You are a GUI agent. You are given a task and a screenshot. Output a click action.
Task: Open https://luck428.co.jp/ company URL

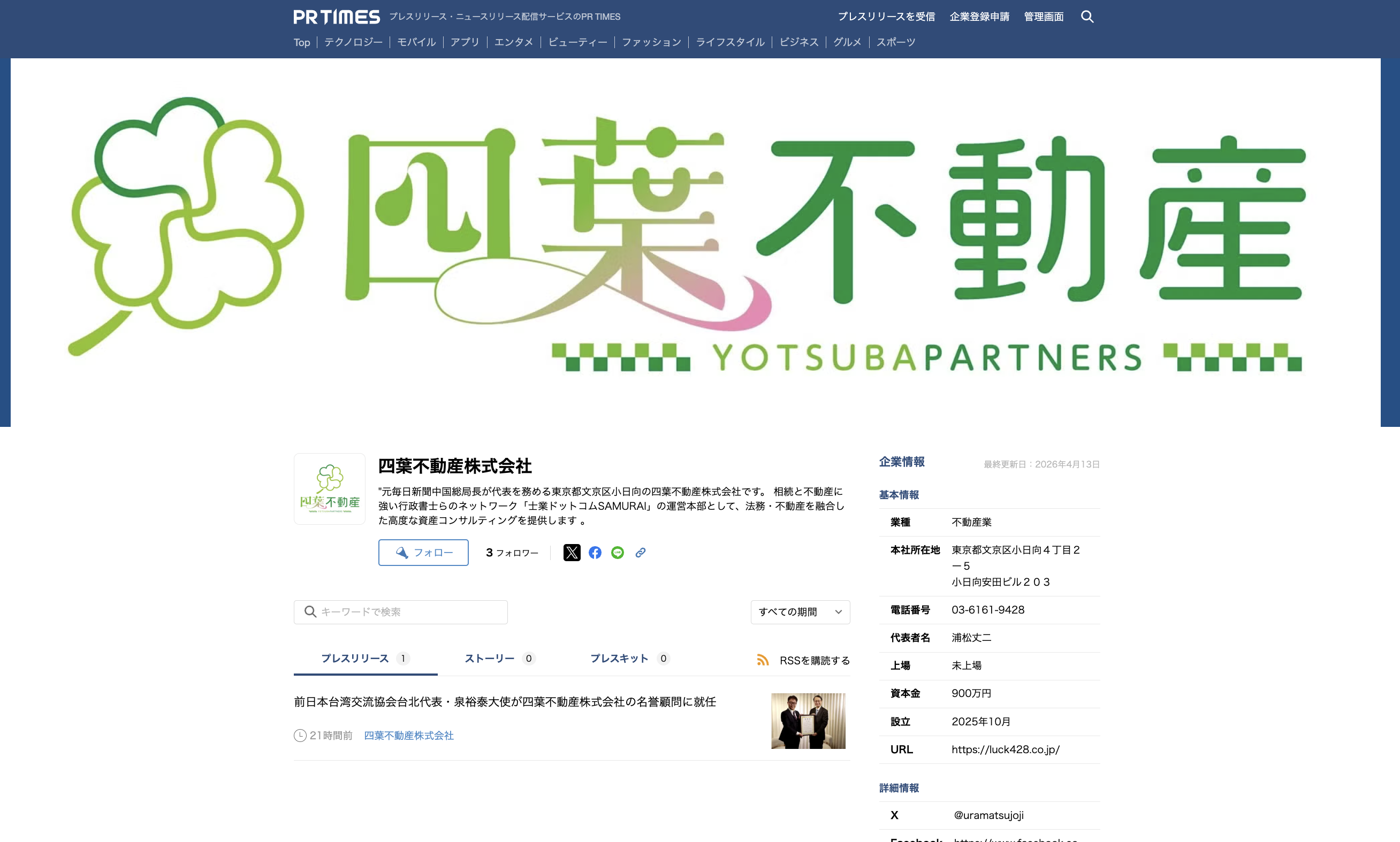(1005, 749)
